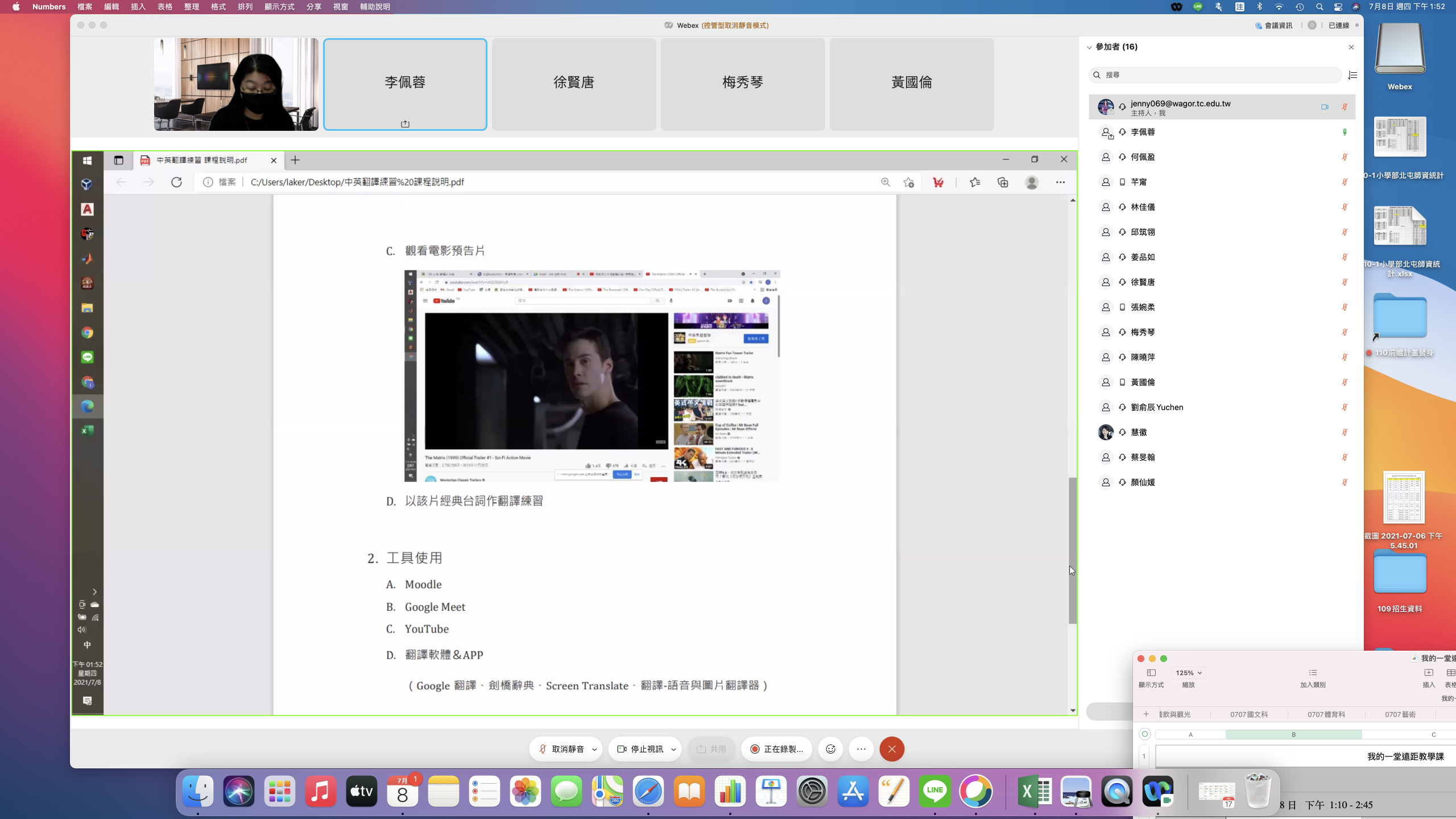1456x819 pixels.
Task: Toggle video with the 停止視訊 button
Action: [x=640, y=749]
